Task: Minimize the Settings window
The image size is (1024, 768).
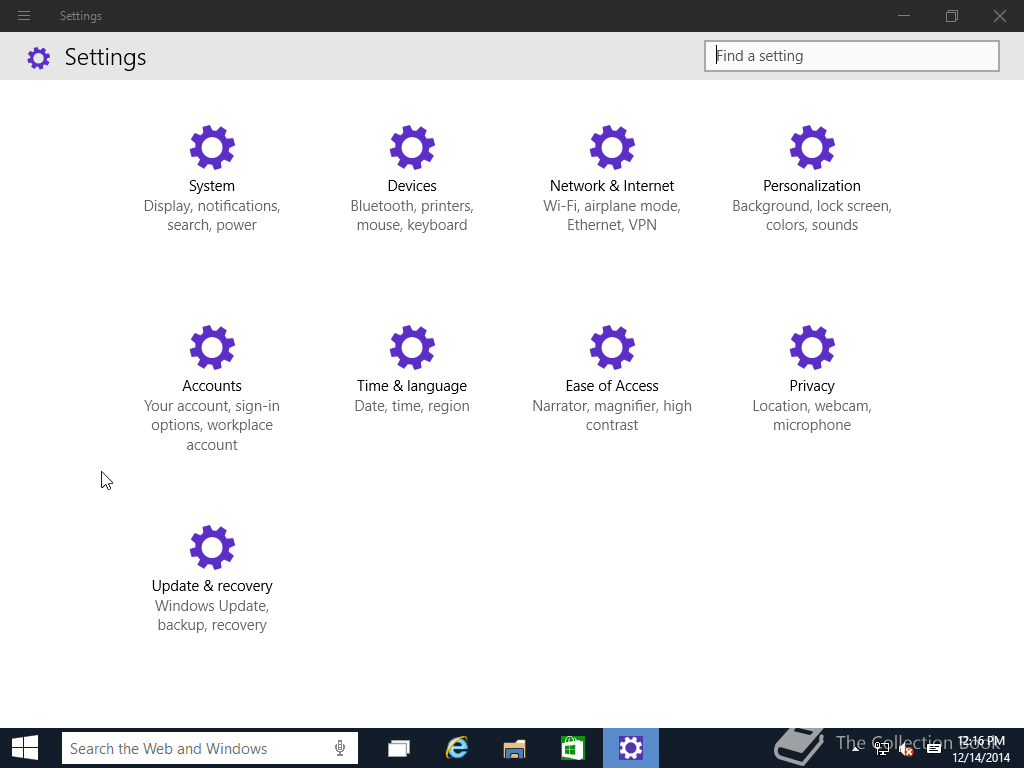Action: [904, 16]
